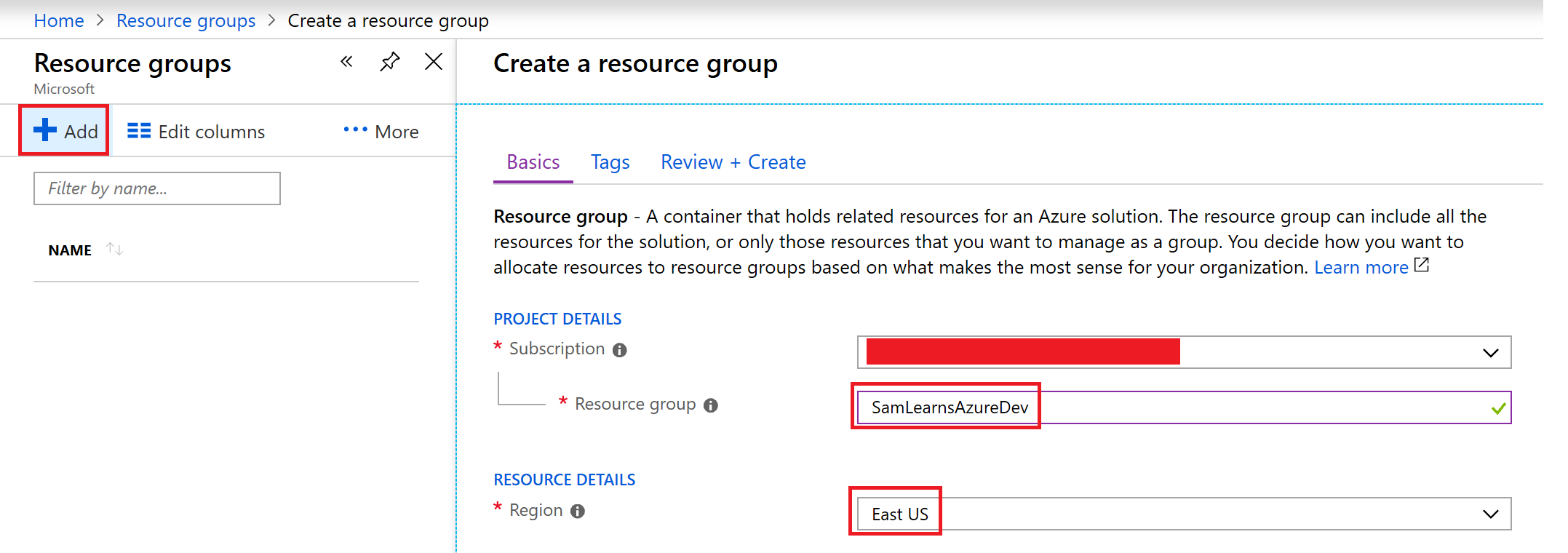
Task: Navigate to Resource groups breadcrumb link
Action: click(x=186, y=20)
